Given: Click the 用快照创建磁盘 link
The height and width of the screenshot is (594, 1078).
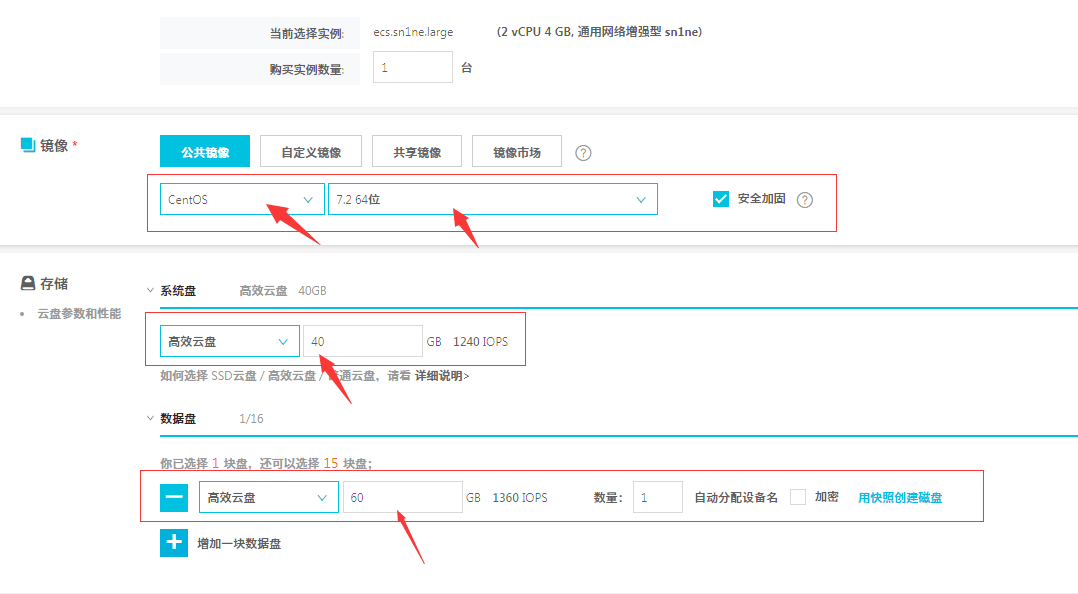Looking at the screenshot, I should pos(899,497).
